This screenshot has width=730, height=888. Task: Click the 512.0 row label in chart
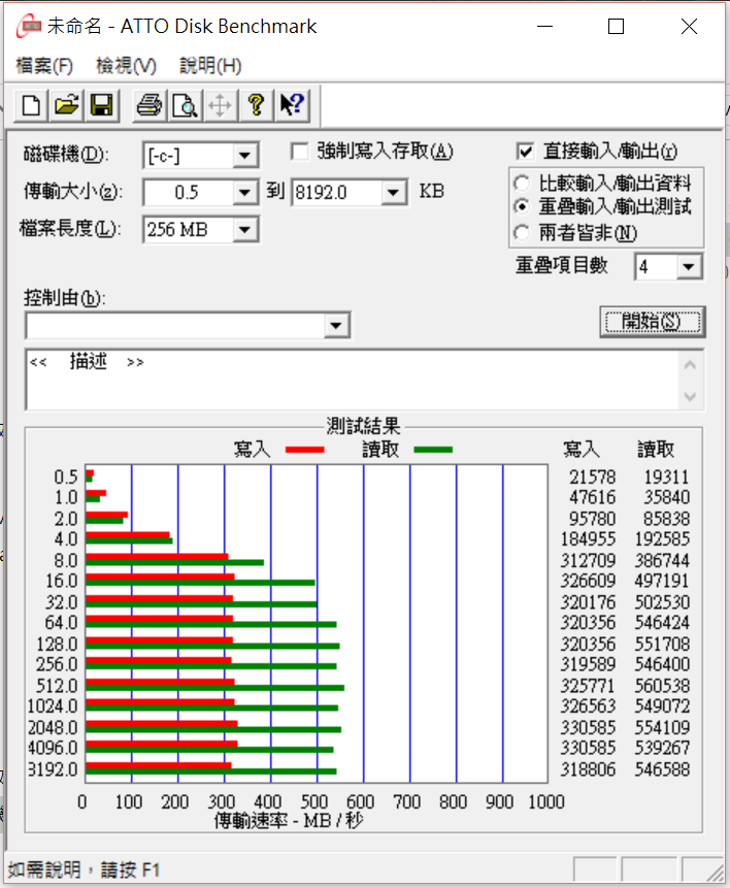point(57,686)
